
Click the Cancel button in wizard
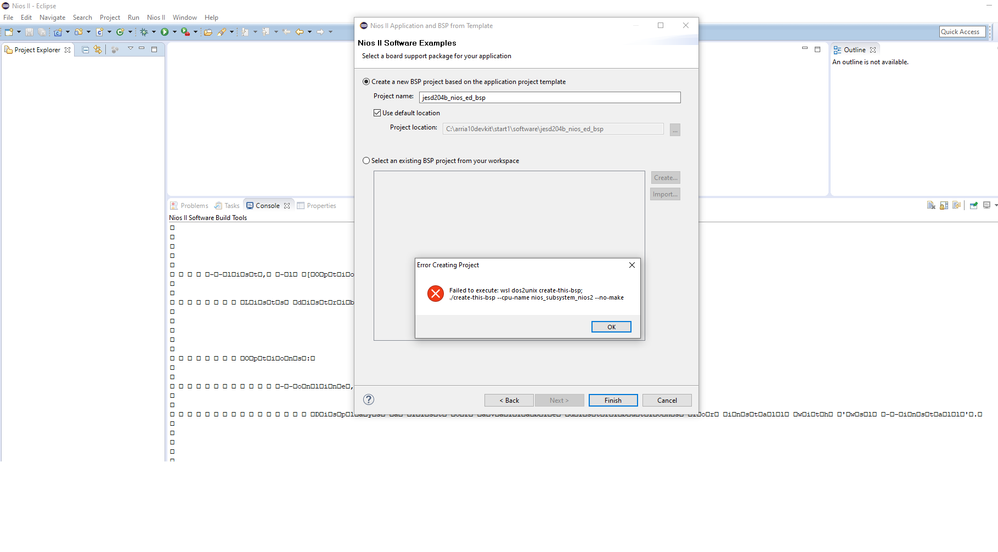(x=667, y=400)
